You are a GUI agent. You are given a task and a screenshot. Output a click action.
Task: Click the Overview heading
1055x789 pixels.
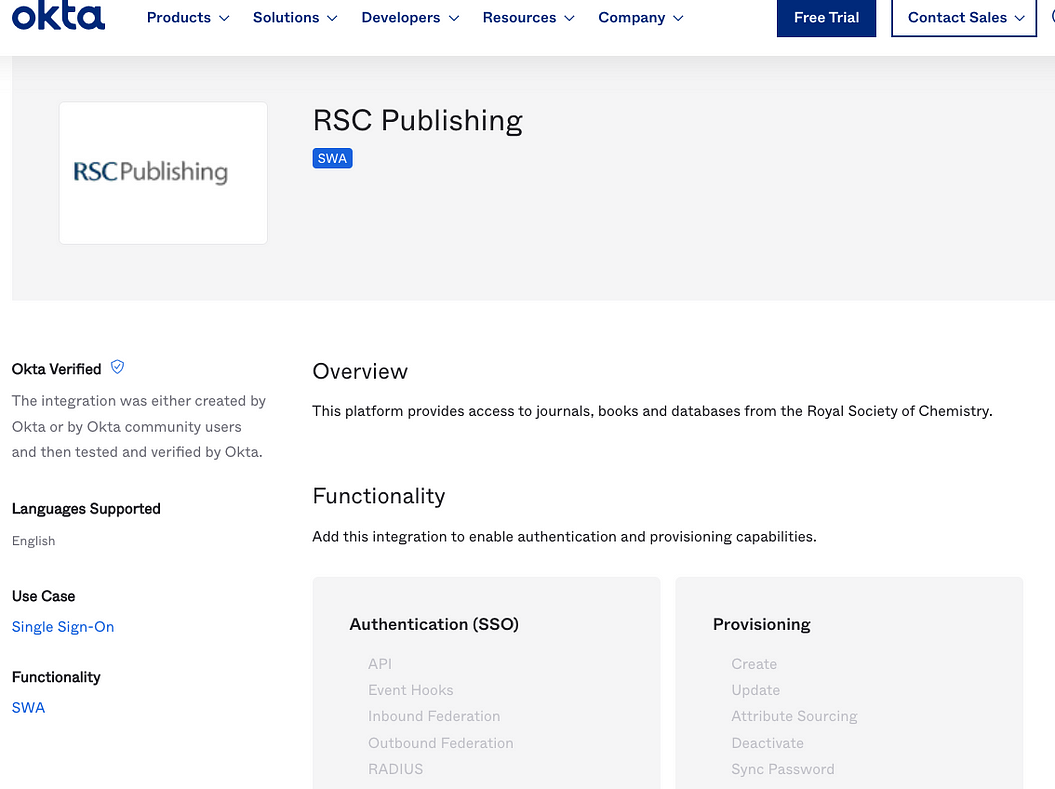click(360, 371)
